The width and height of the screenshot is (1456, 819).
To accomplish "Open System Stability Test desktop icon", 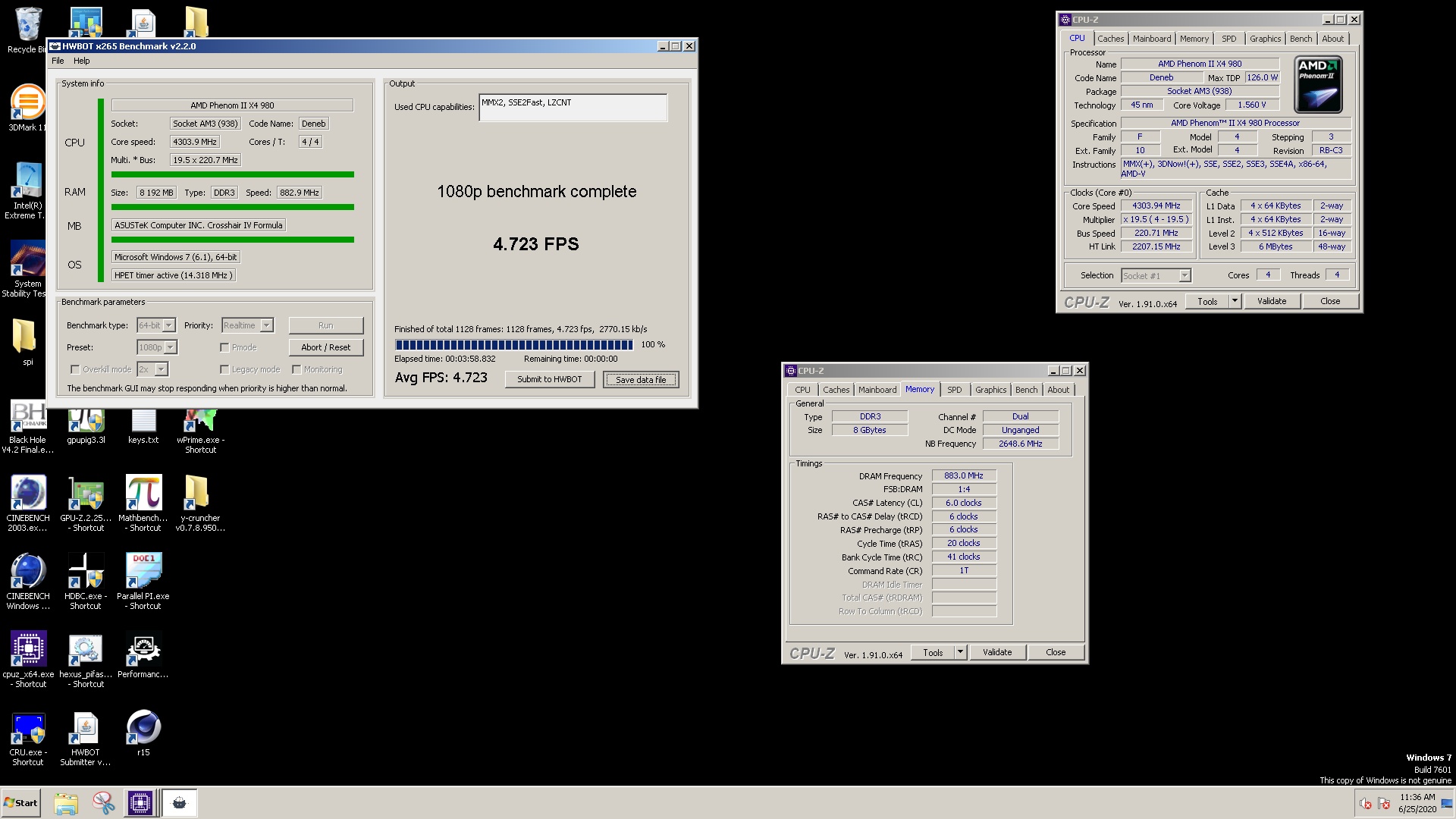I will pos(27,269).
